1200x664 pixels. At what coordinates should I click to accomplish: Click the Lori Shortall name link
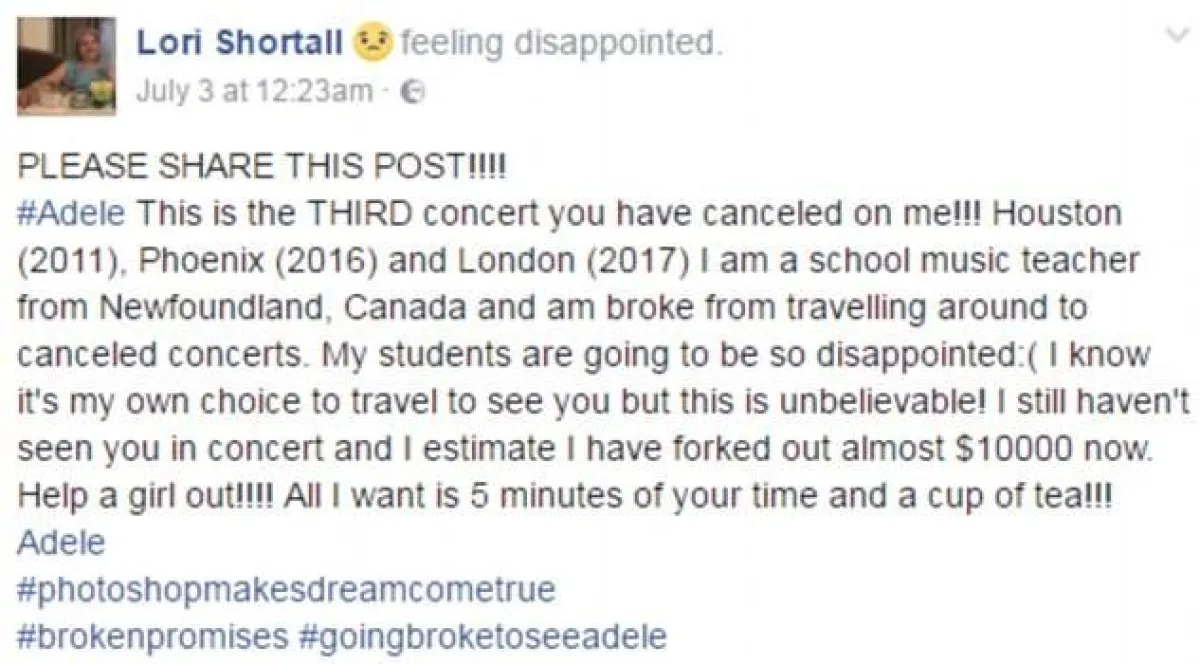(x=239, y=43)
